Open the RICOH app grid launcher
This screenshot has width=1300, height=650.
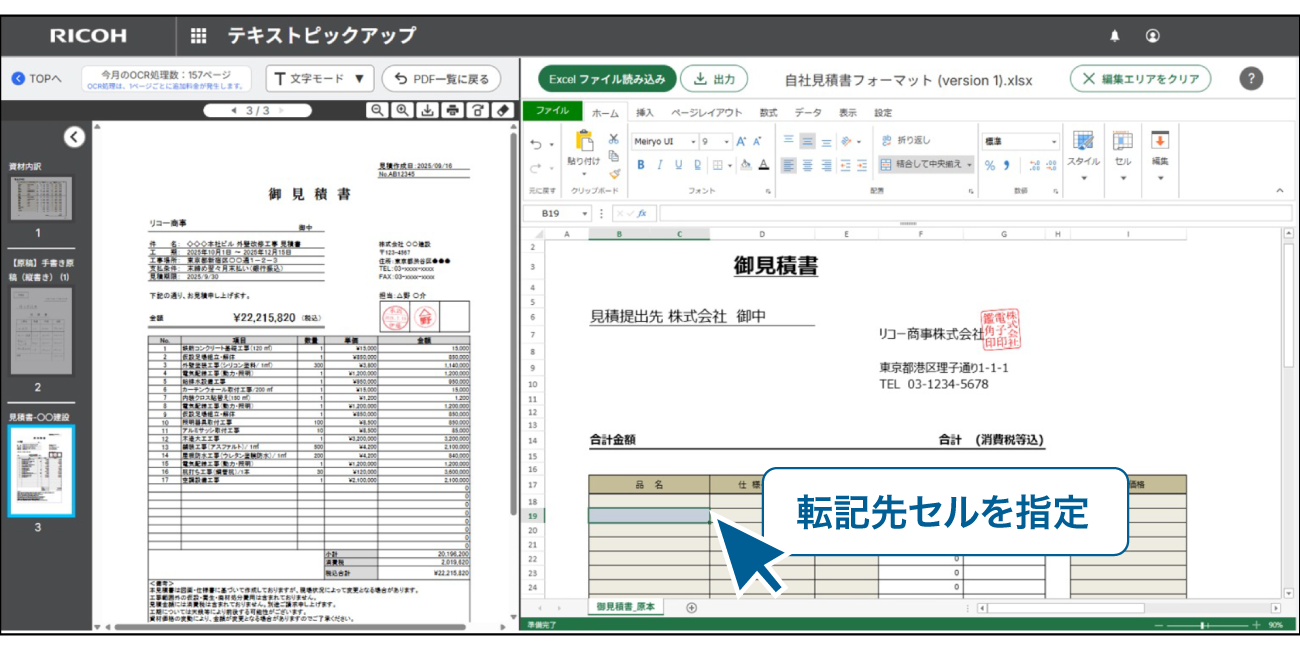198,36
